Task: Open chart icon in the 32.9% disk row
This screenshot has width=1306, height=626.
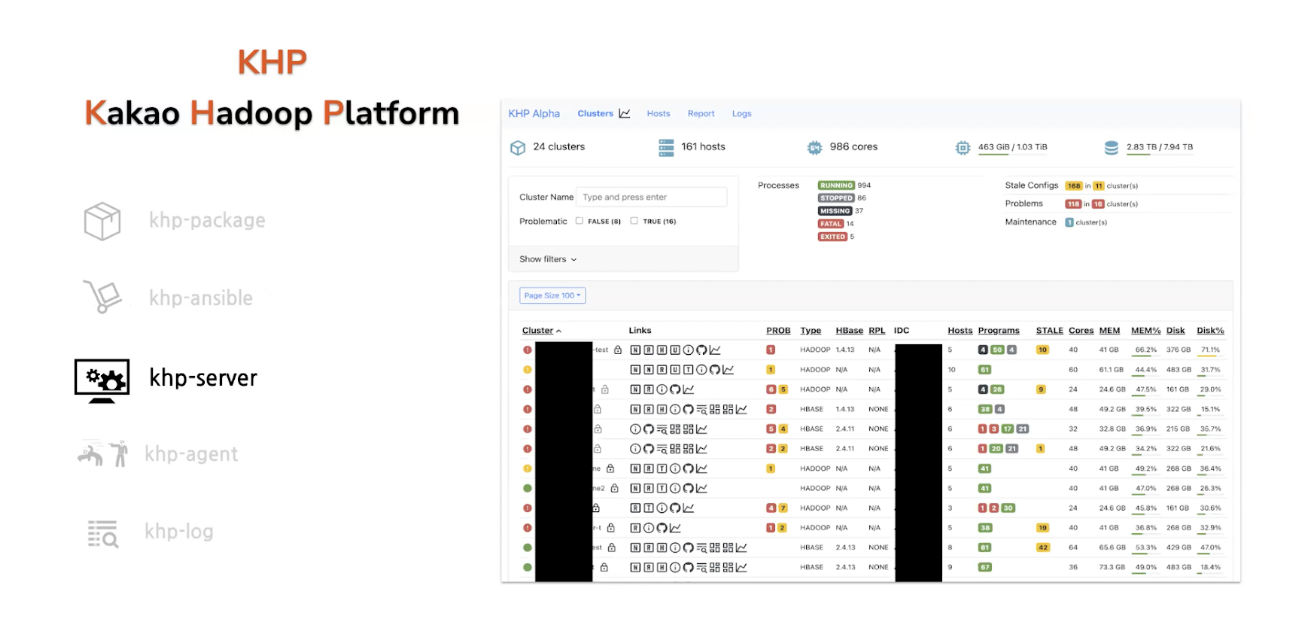Action: pyautogui.click(x=675, y=528)
